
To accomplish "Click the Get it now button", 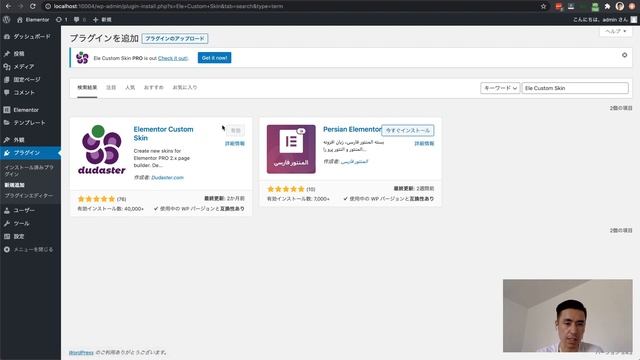I will click(214, 58).
